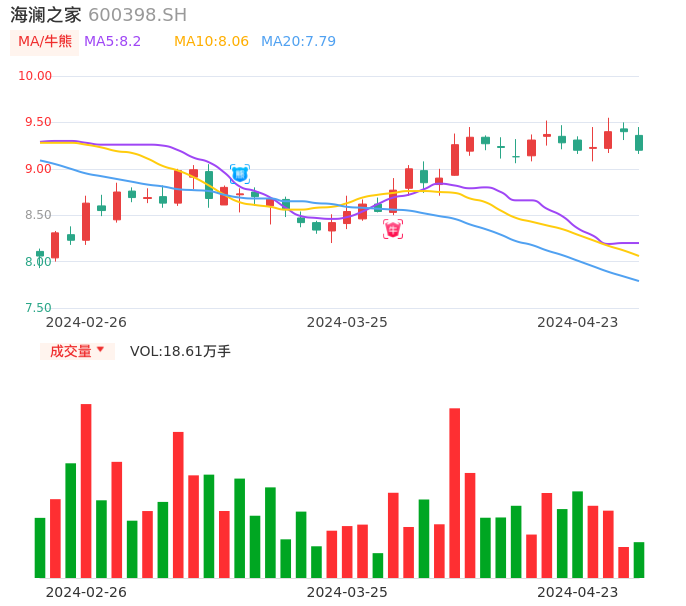This screenshot has width=686, height=606.
Task: Click 2024-02-26 date under the volume chart
Action: tap(86, 592)
